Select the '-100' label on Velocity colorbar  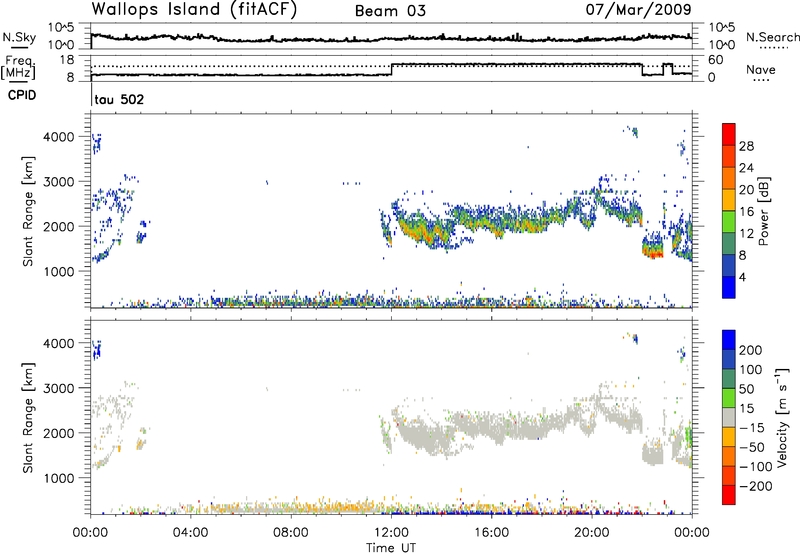click(x=756, y=467)
